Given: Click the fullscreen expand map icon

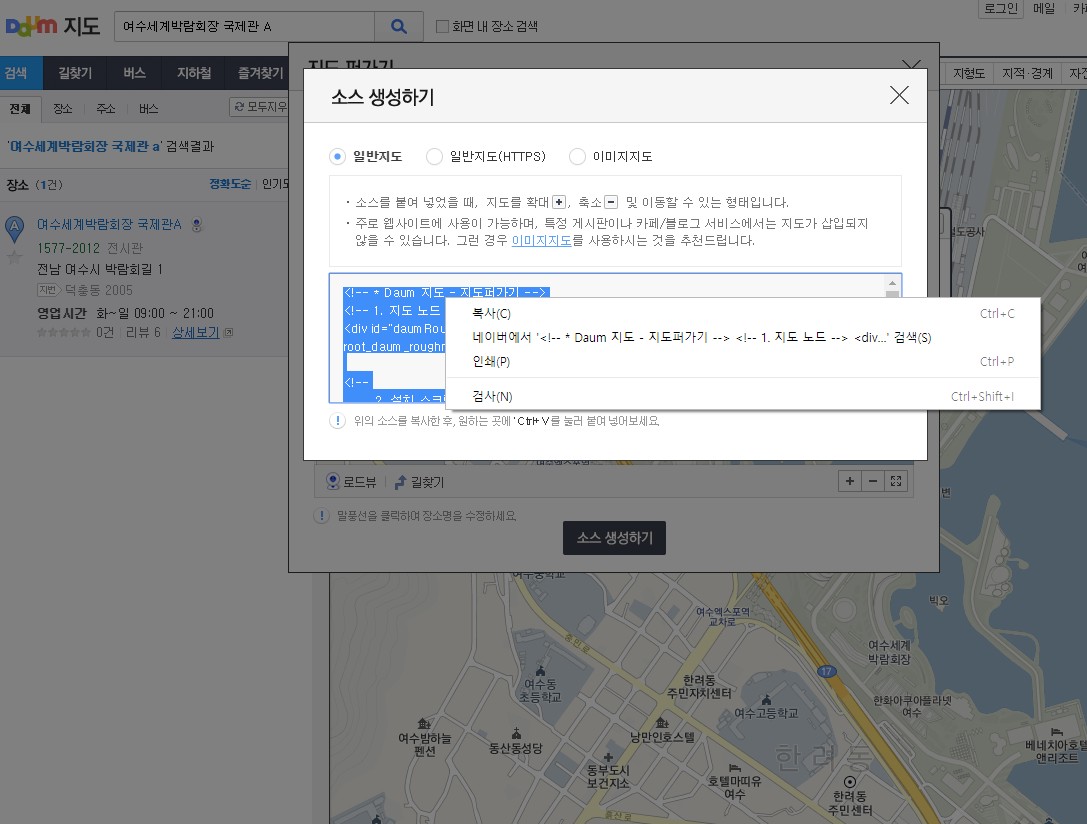Looking at the screenshot, I should [896, 481].
